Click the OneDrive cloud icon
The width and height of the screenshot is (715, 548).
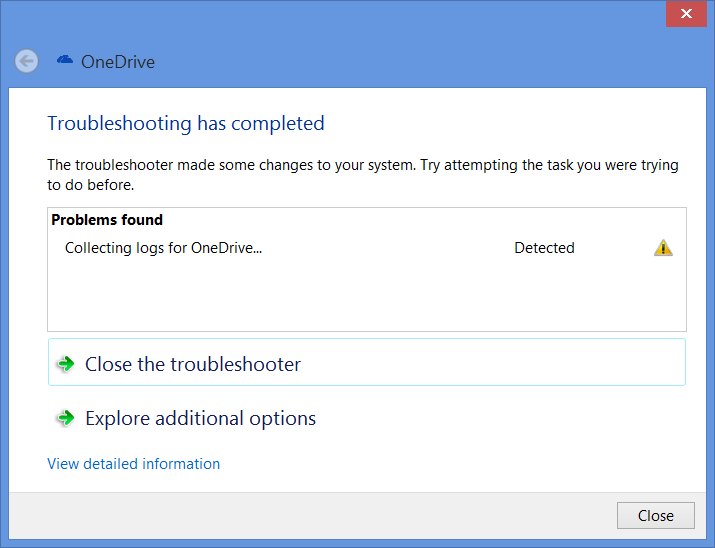[x=65, y=59]
